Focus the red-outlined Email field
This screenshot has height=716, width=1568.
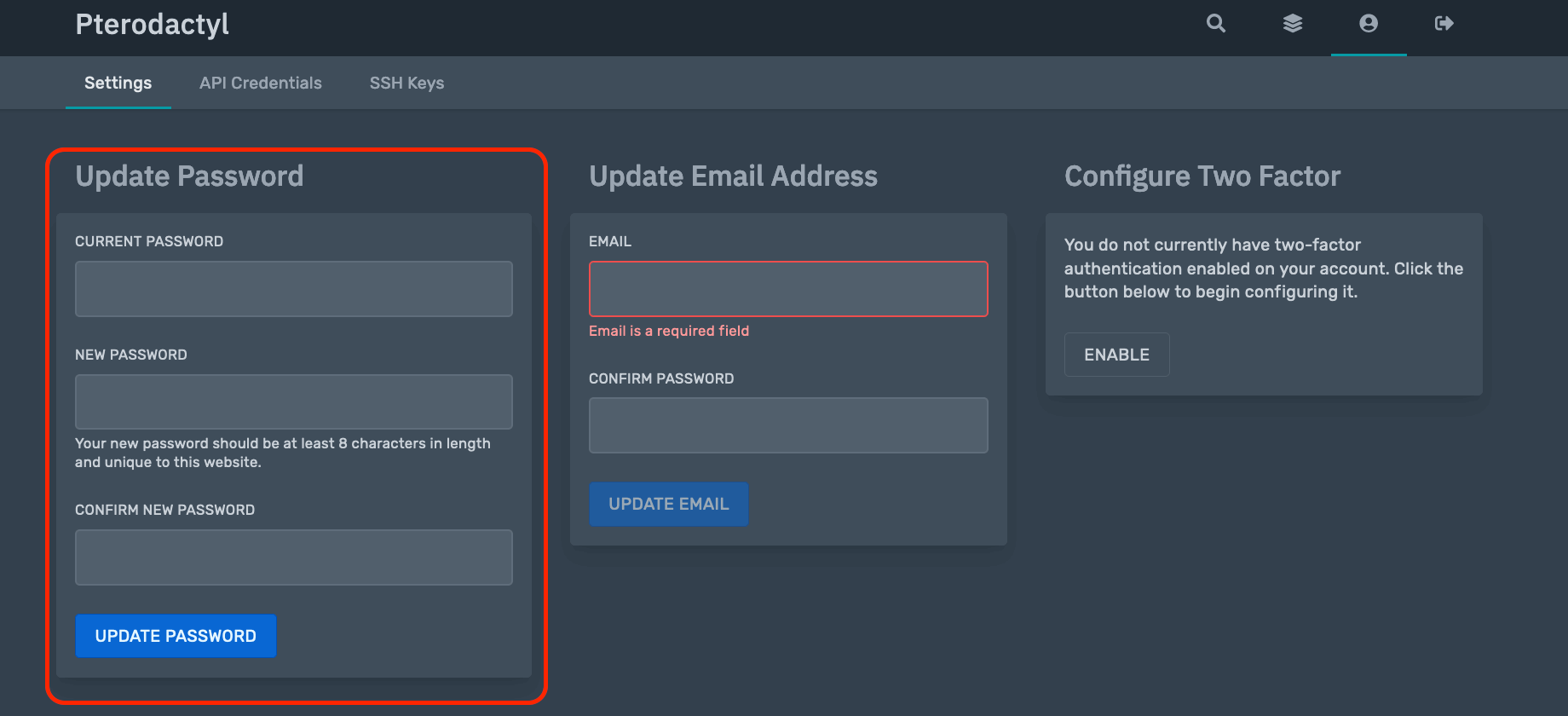(788, 289)
